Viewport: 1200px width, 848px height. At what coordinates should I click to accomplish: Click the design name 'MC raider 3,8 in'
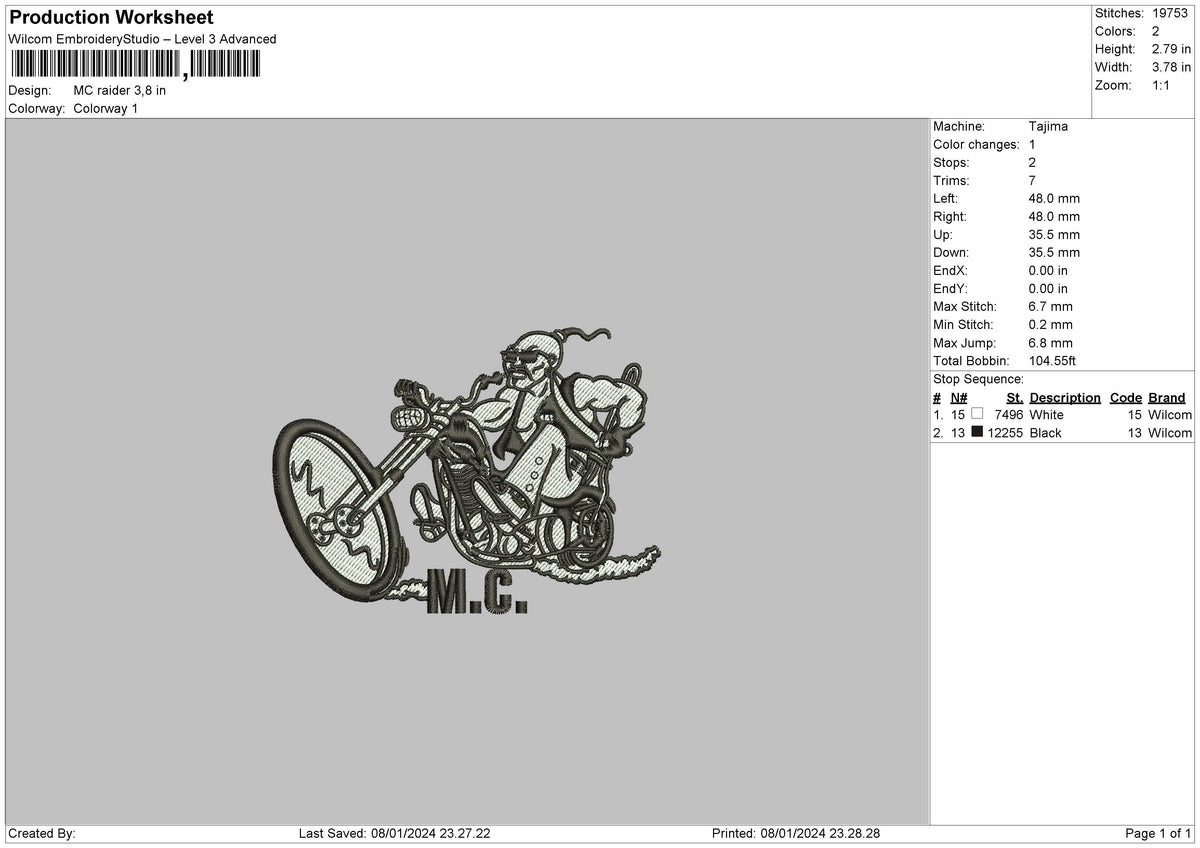(x=120, y=90)
